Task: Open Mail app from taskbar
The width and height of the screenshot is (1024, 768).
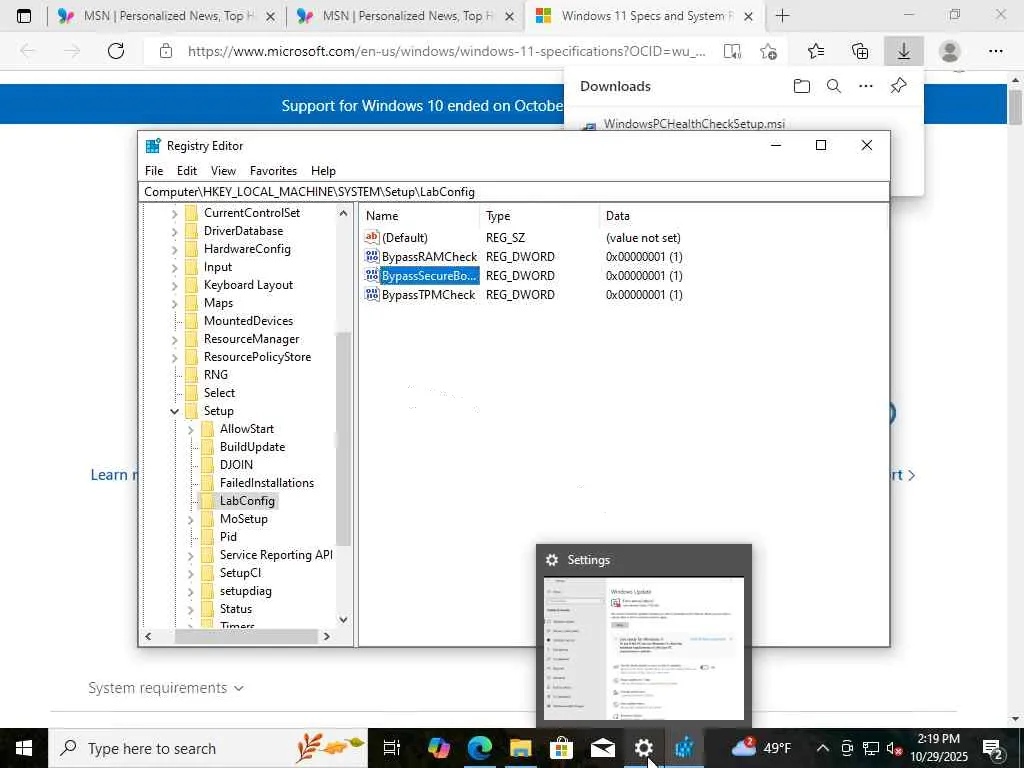Action: pyautogui.click(x=602, y=748)
